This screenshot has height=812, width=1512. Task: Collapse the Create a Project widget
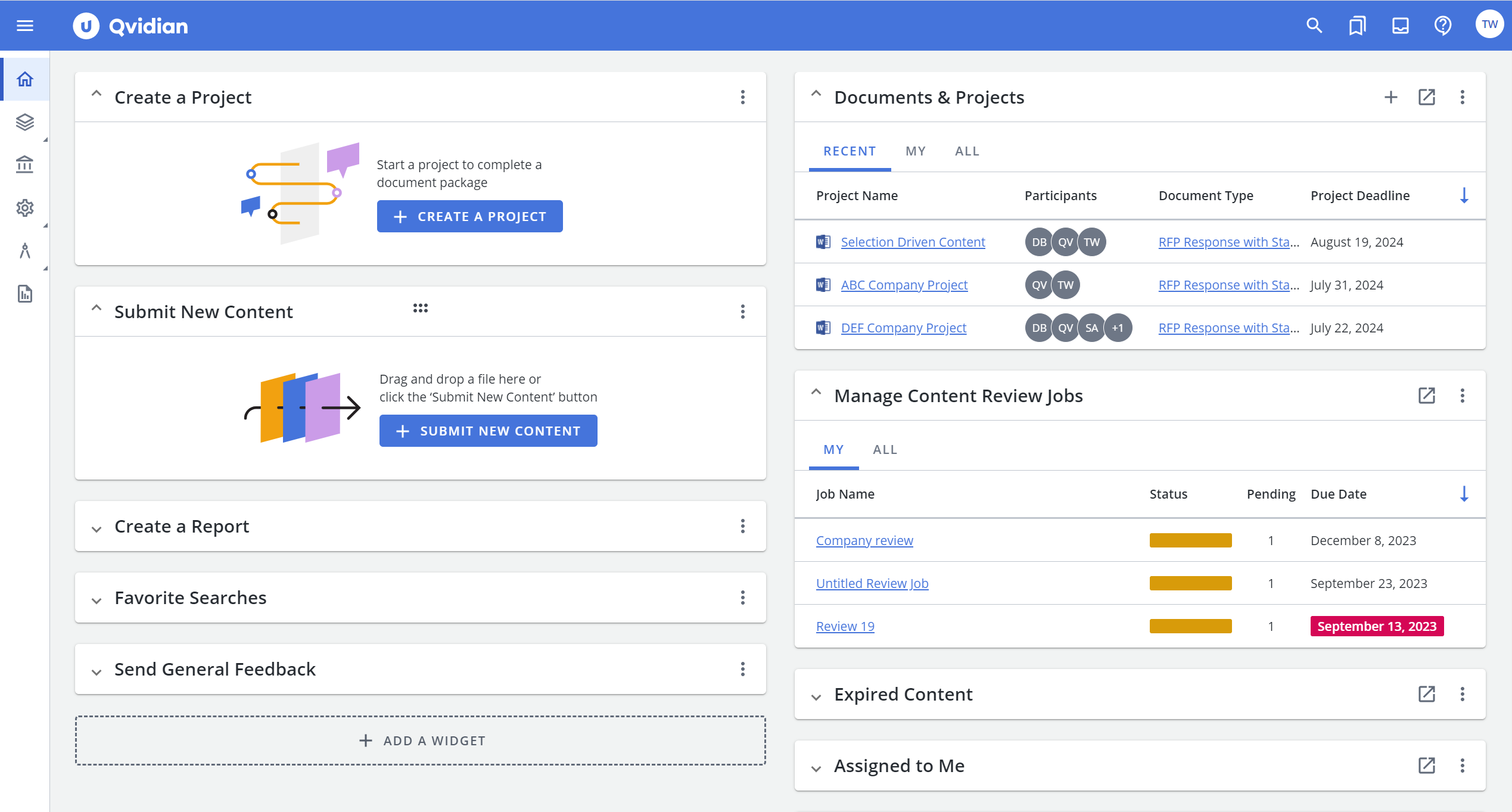pos(97,94)
